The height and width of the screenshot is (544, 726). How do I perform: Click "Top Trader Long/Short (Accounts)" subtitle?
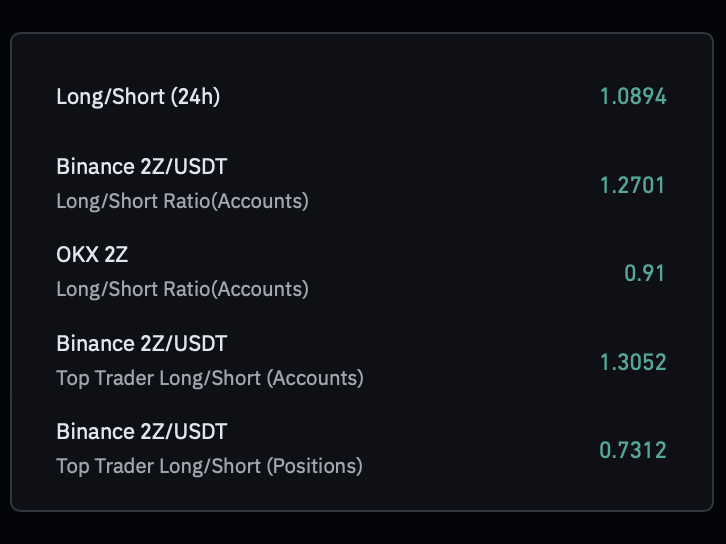[x=209, y=378]
